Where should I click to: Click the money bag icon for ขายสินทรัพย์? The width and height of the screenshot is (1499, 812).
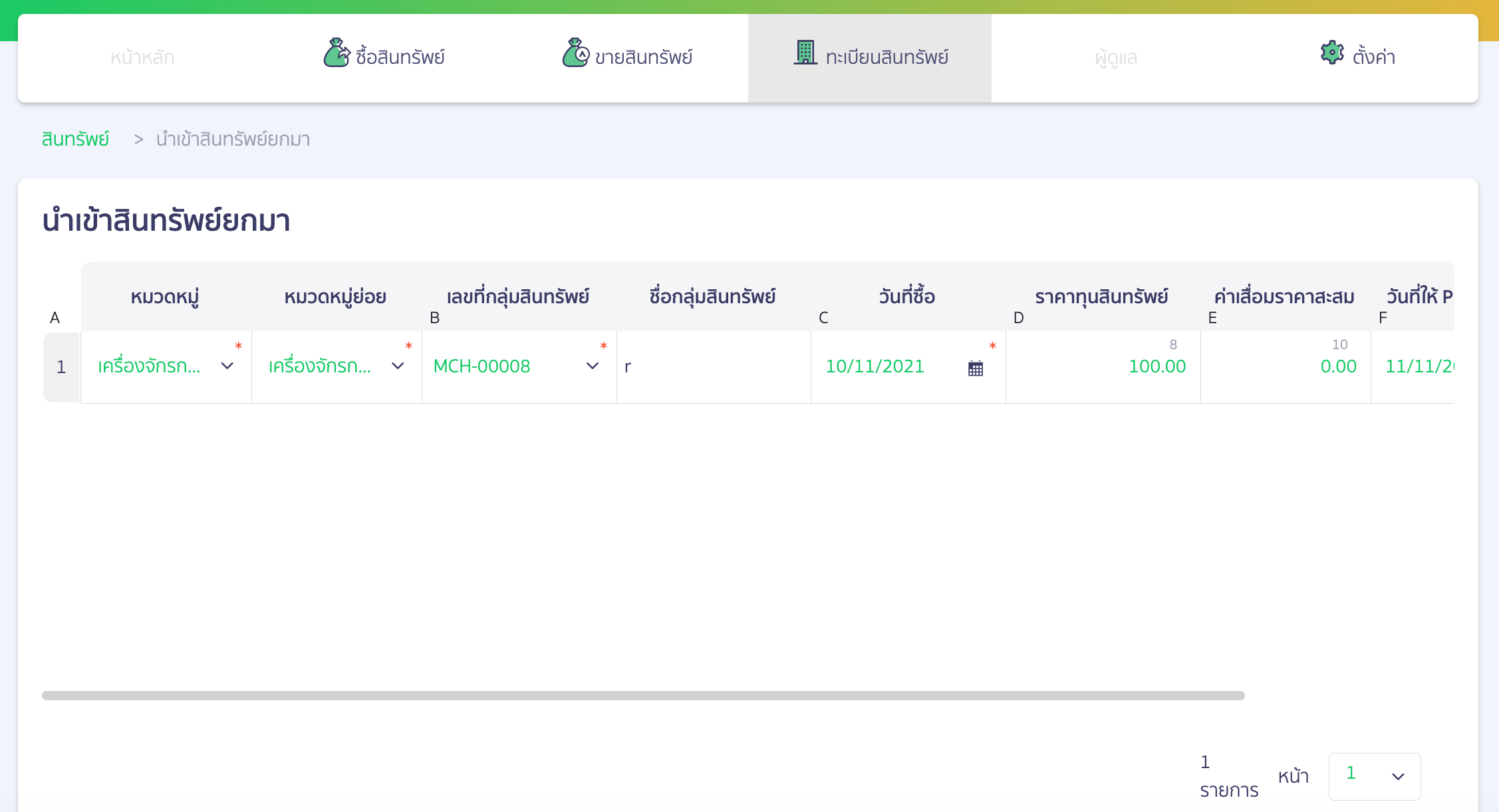click(576, 53)
